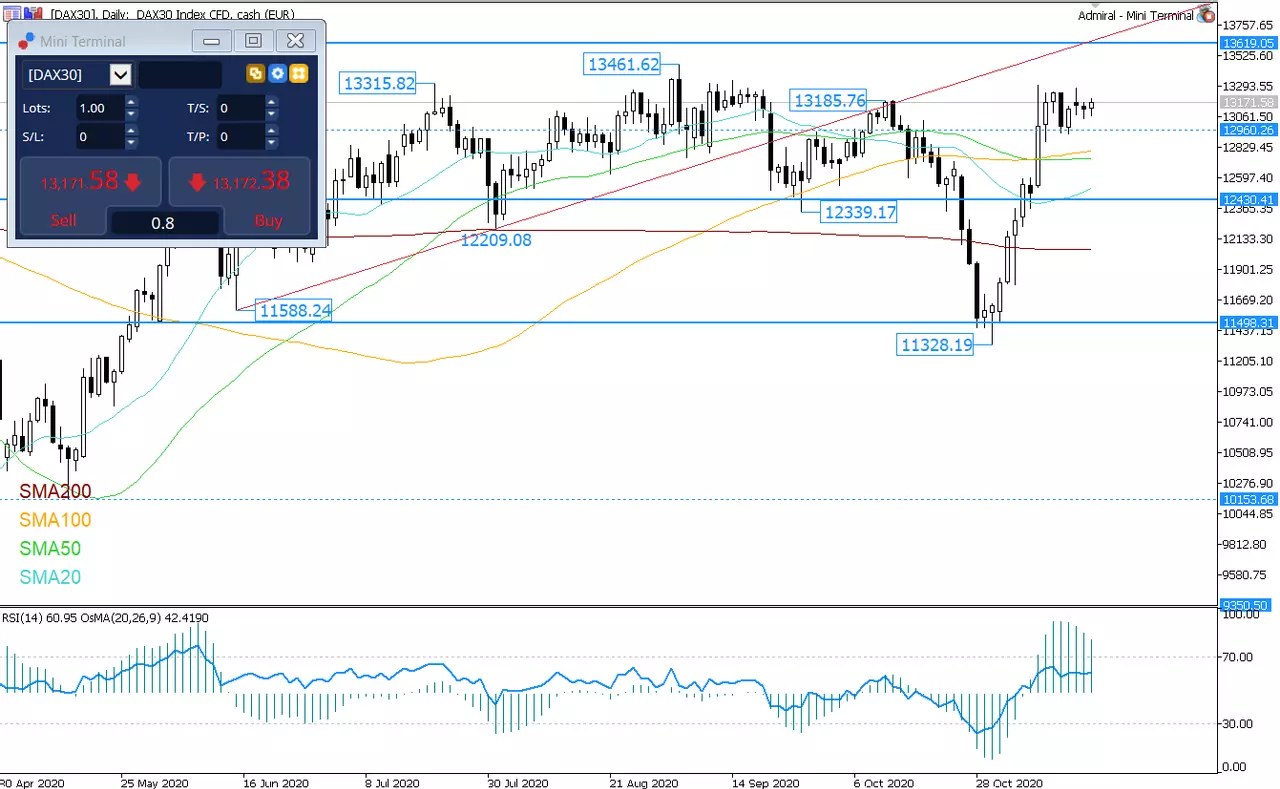The image size is (1280, 789).
Task: Select the 12209.08 price label on chart
Action: click(496, 240)
